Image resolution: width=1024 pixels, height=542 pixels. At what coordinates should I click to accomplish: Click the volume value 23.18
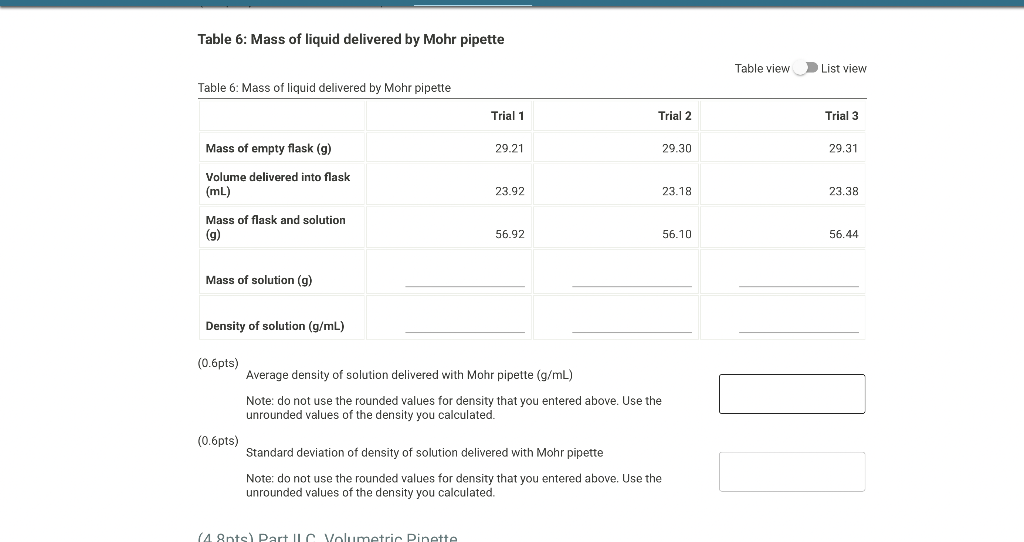pyautogui.click(x=677, y=191)
